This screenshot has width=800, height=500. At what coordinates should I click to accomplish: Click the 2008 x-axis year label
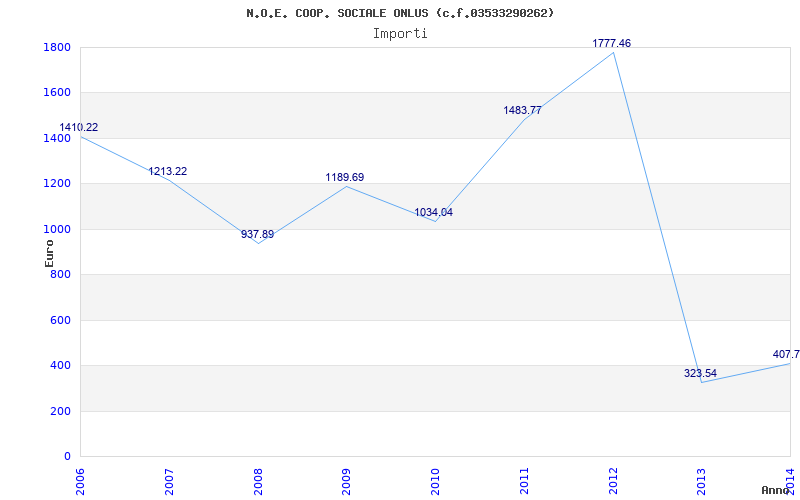pos(258,482)
